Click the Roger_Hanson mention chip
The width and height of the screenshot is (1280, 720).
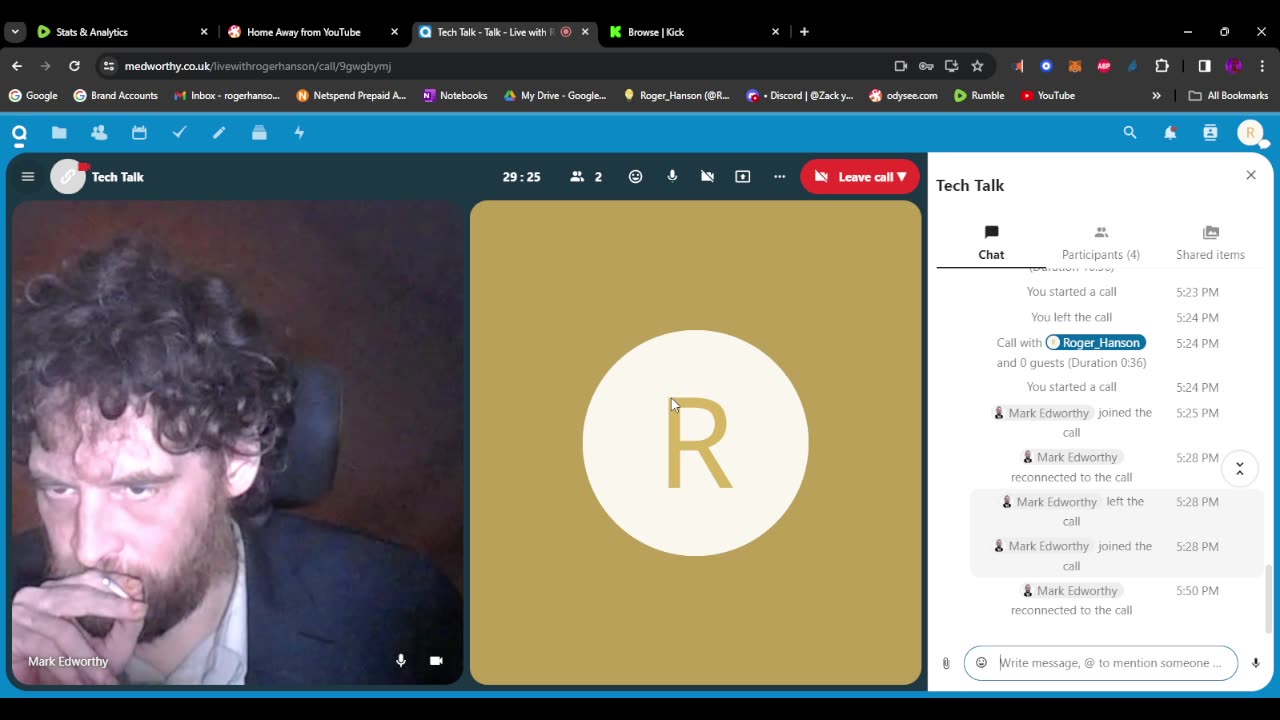(1095, 343)
